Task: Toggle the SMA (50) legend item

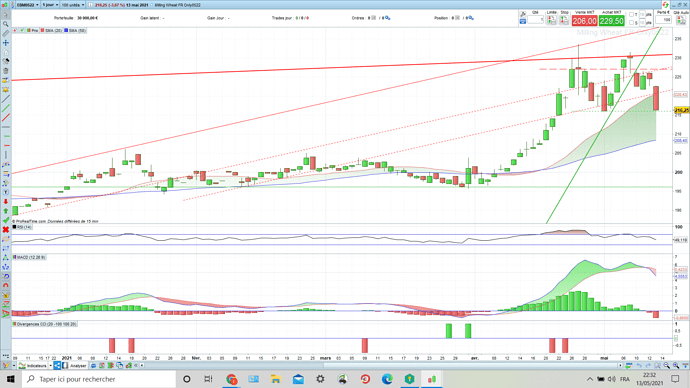Action: 75,30
